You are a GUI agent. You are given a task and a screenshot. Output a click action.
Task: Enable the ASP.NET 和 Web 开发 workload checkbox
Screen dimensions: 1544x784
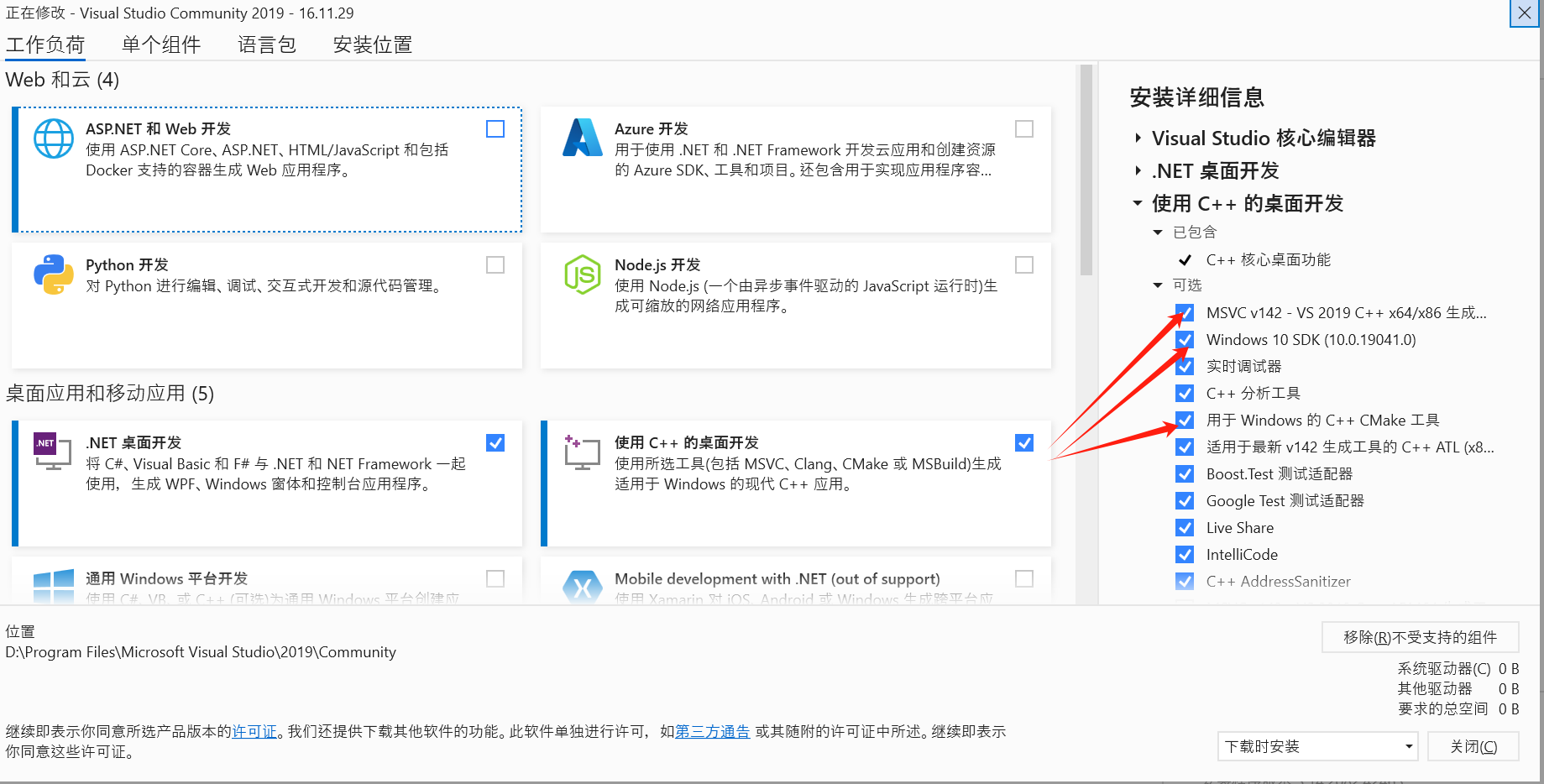[495, 128]
